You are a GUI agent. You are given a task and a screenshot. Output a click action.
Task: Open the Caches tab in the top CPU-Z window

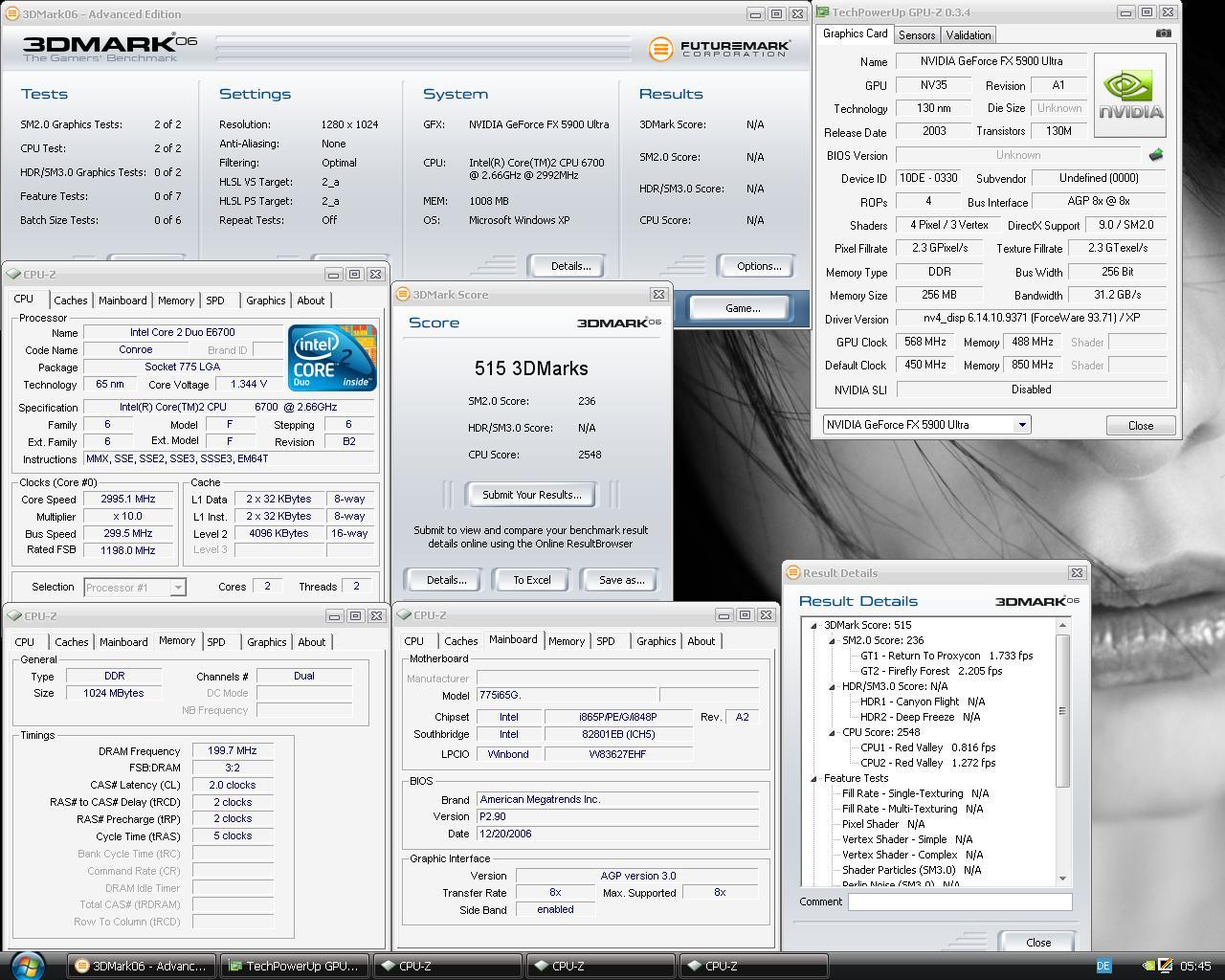pyautogui.click(x=70, y=301)
